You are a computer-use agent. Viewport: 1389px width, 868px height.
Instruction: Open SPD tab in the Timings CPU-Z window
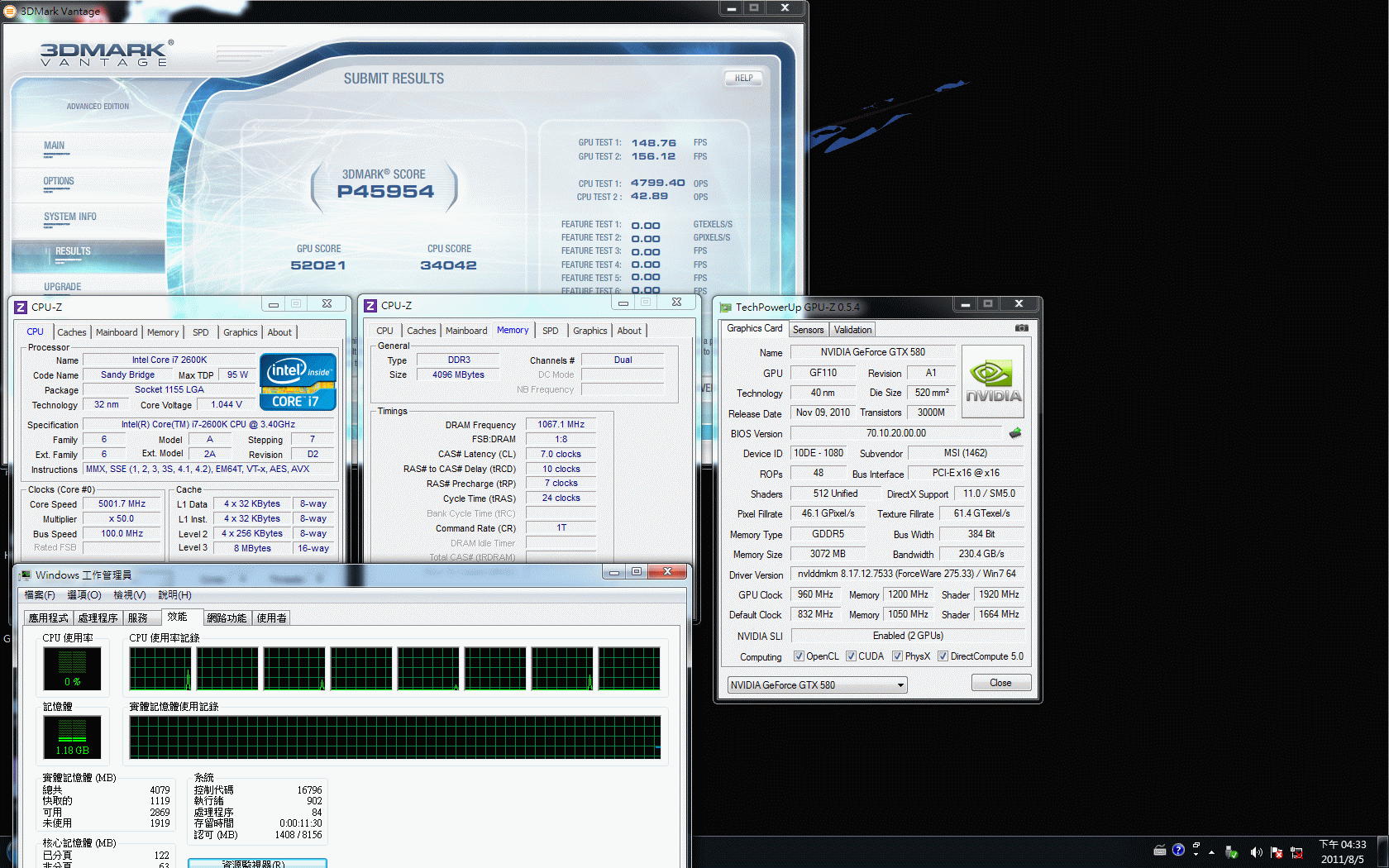click(x=551, y=331)
